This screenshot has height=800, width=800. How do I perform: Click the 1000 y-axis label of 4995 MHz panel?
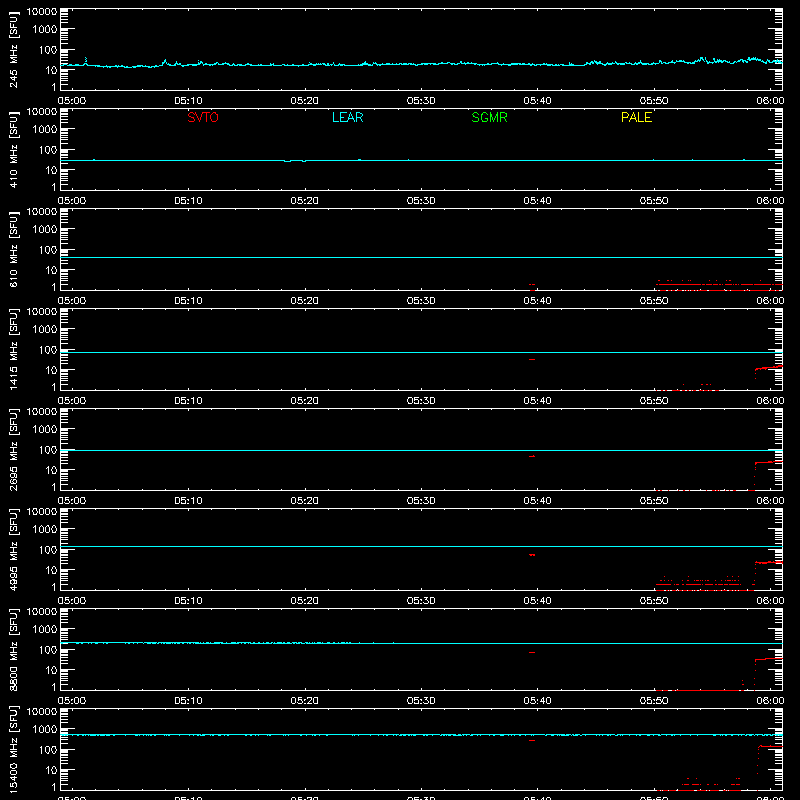(x=45, y=530)
